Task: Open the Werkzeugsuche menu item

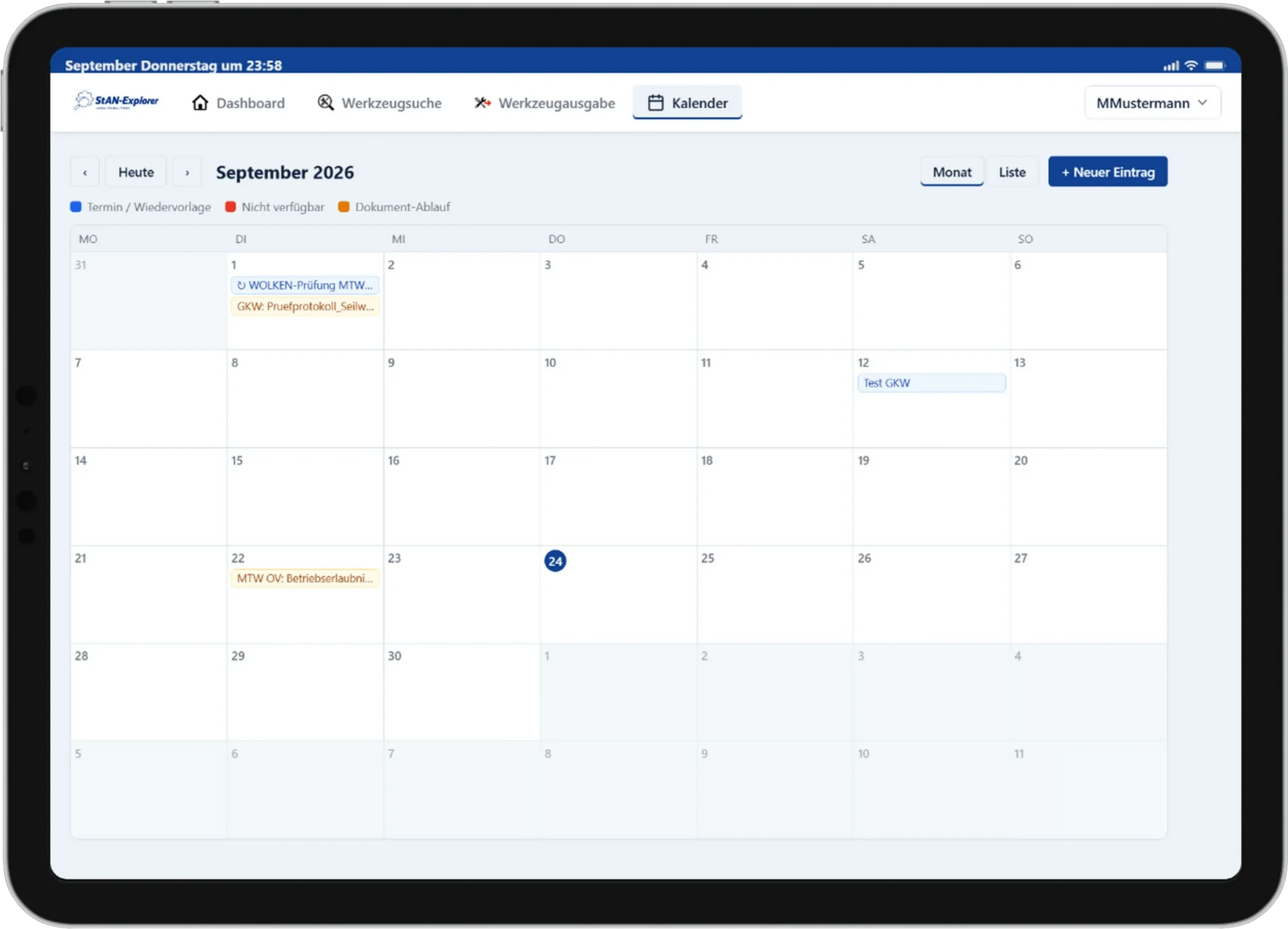Action: (x=379, y=103)
